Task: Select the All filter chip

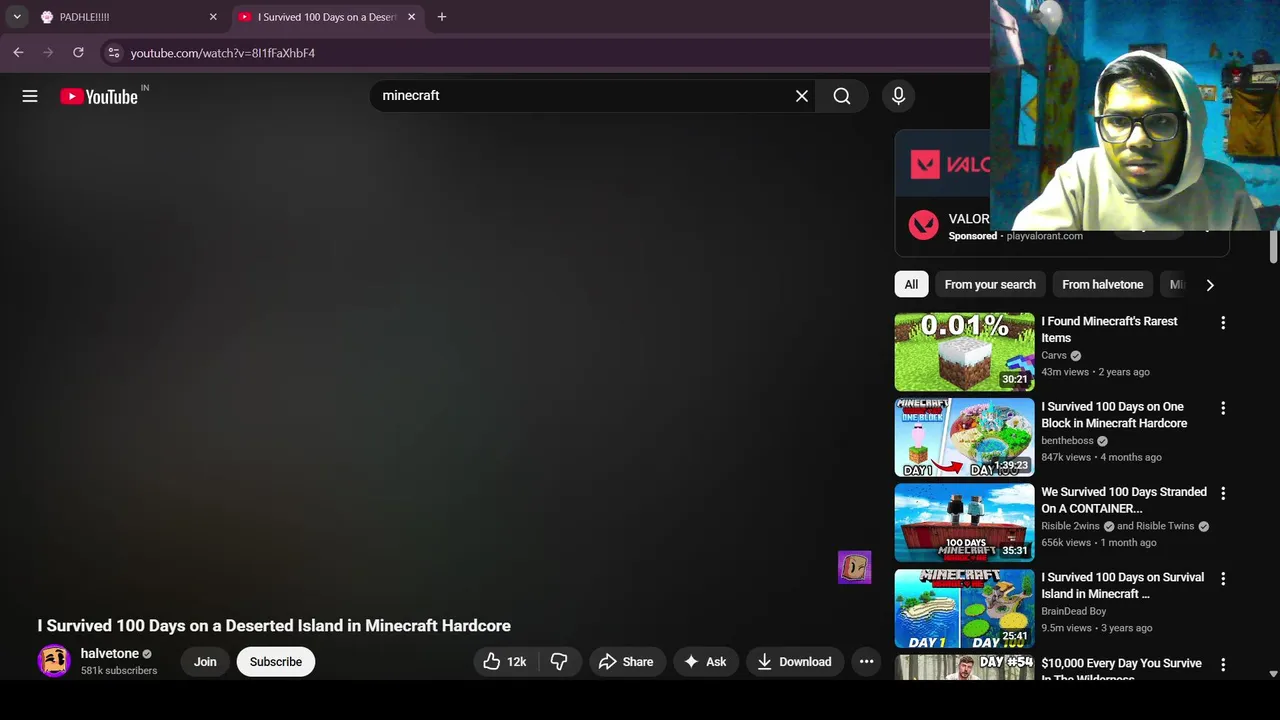Action: [x=911, y=285]
